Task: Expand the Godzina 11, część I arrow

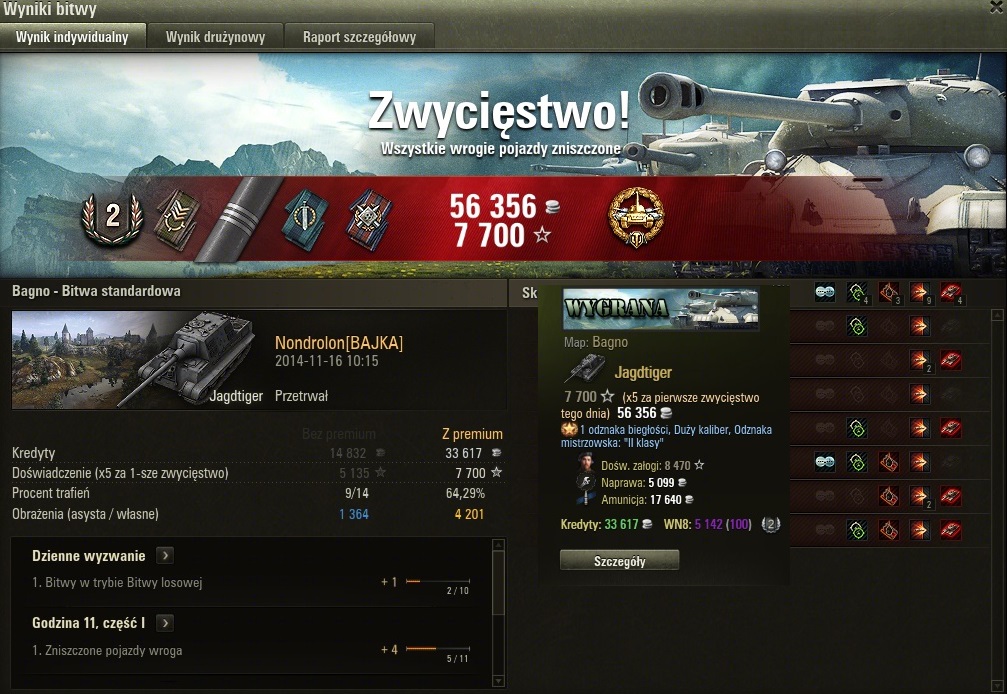Action: point(165,623)
